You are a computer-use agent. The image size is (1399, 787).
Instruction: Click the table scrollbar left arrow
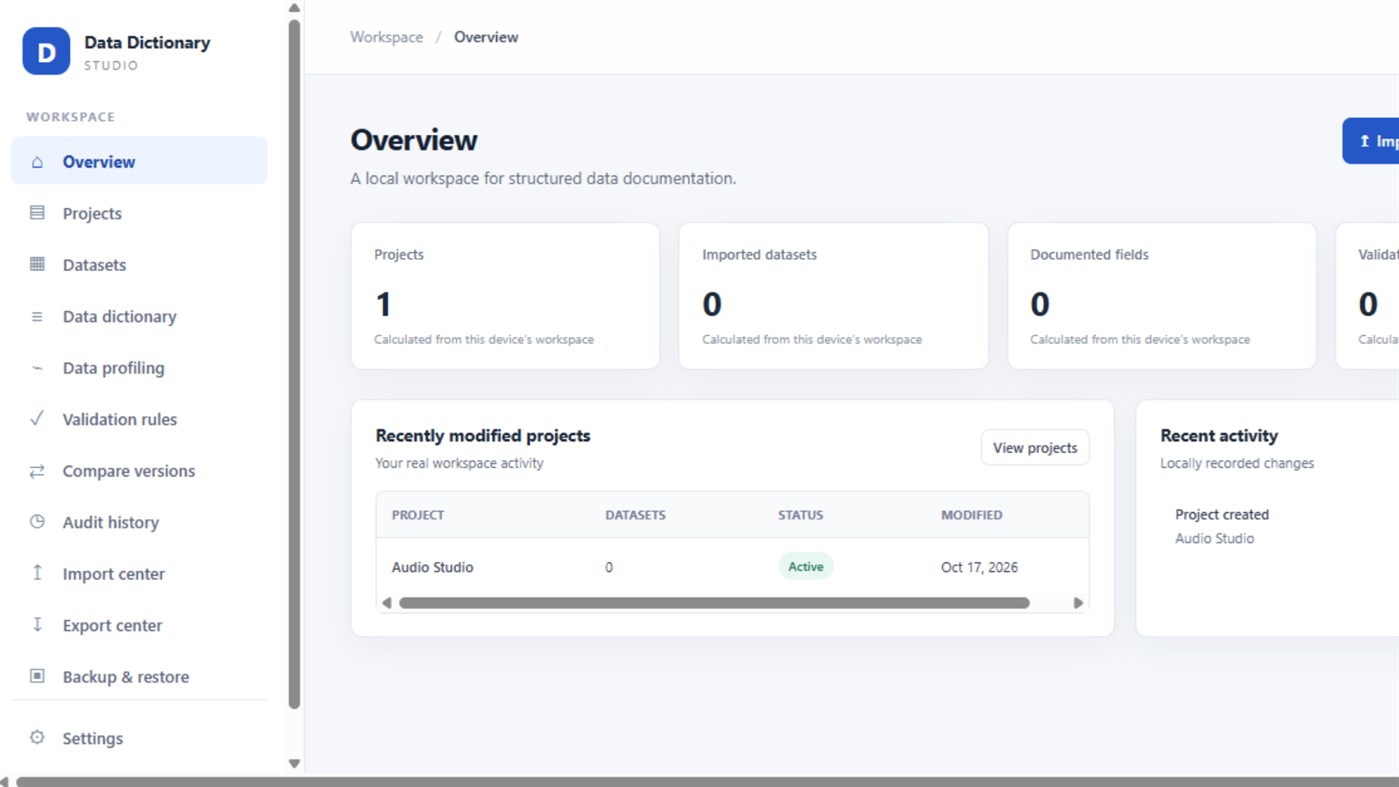[387, 603]
